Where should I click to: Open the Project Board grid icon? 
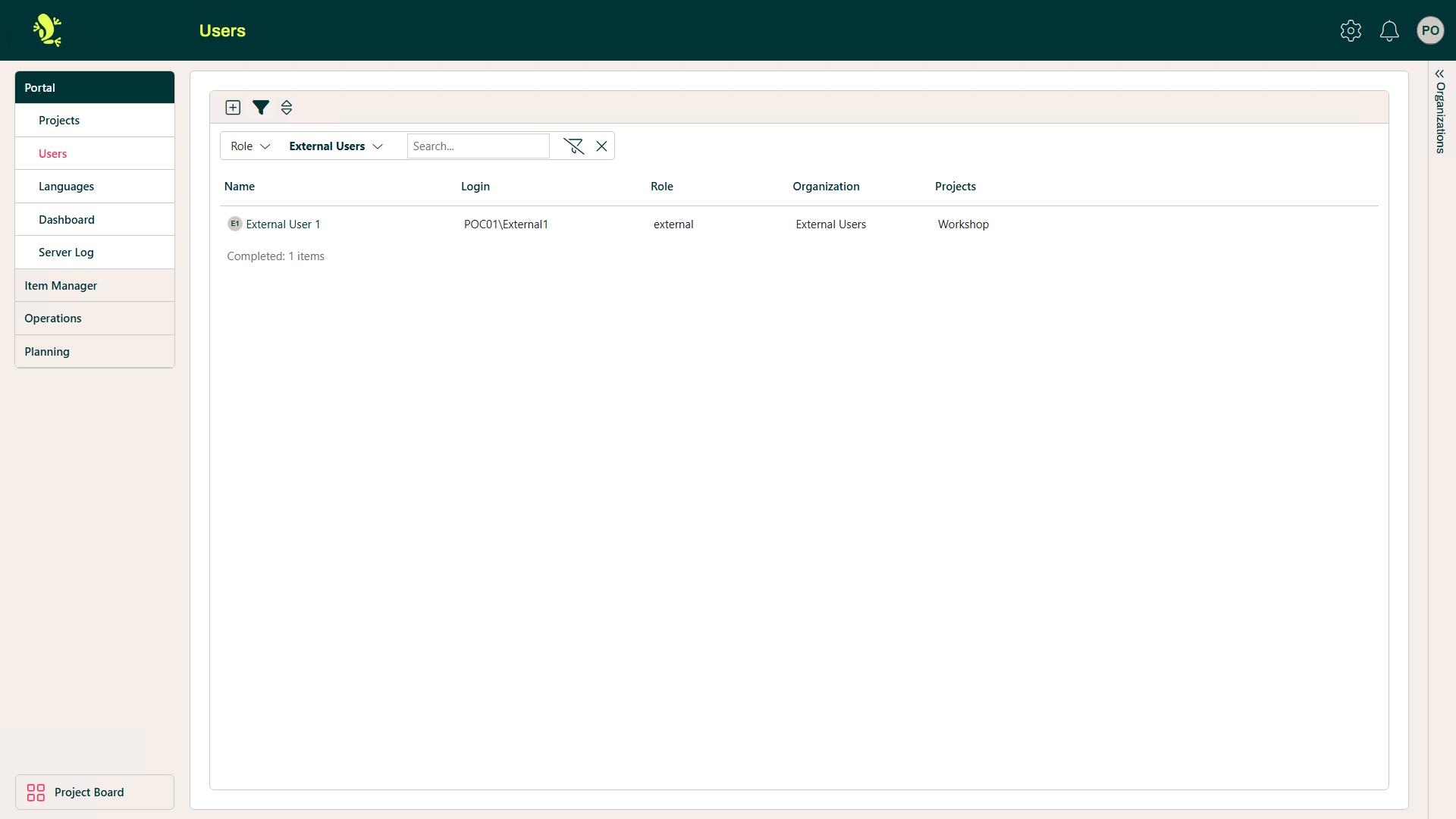[x=36, y=792]
